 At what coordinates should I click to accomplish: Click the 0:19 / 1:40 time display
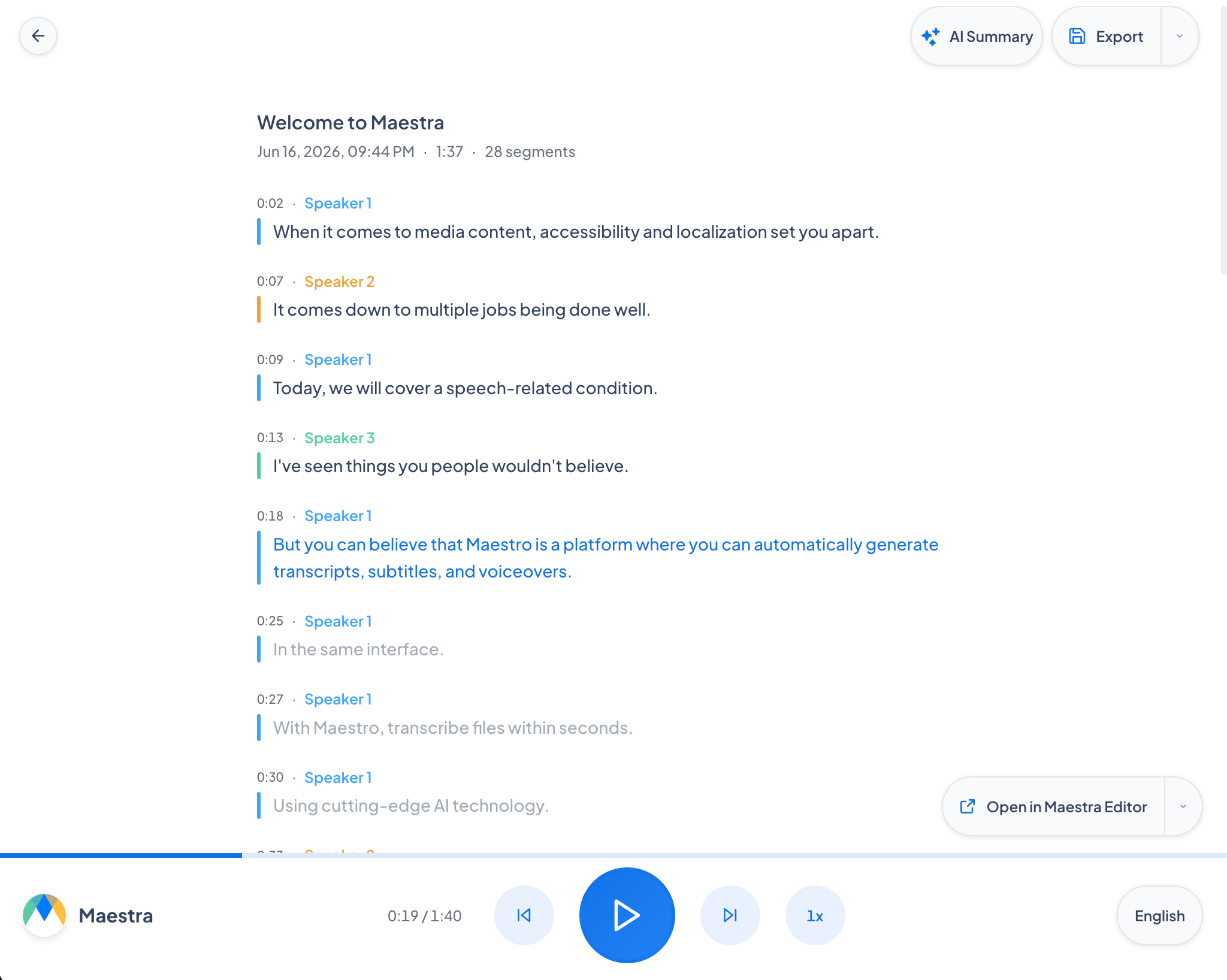pyautogui.click(x=424, y=916)
